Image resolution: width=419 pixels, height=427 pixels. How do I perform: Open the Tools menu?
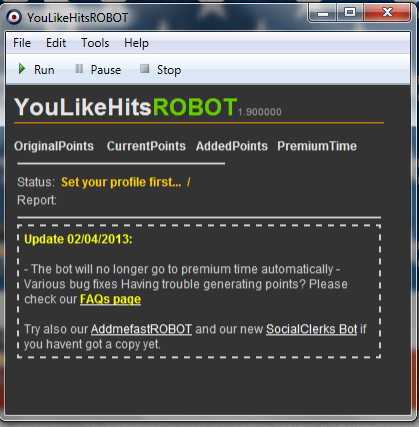click(95, 43)
